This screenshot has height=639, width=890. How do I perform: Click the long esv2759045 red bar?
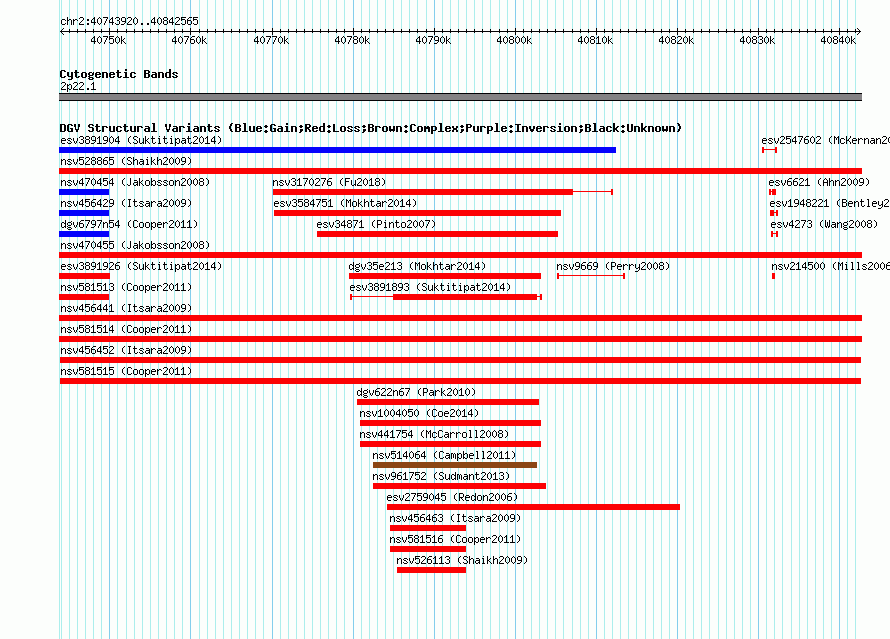point(534,507)
